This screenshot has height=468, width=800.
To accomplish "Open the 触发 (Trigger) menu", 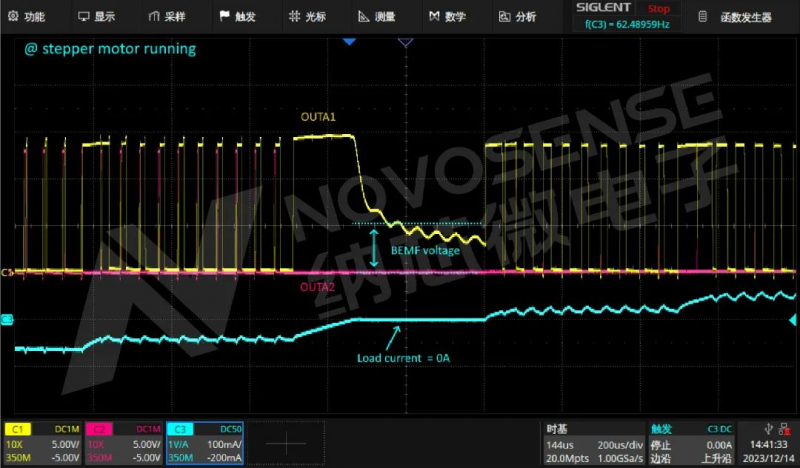I will [236, 16].
